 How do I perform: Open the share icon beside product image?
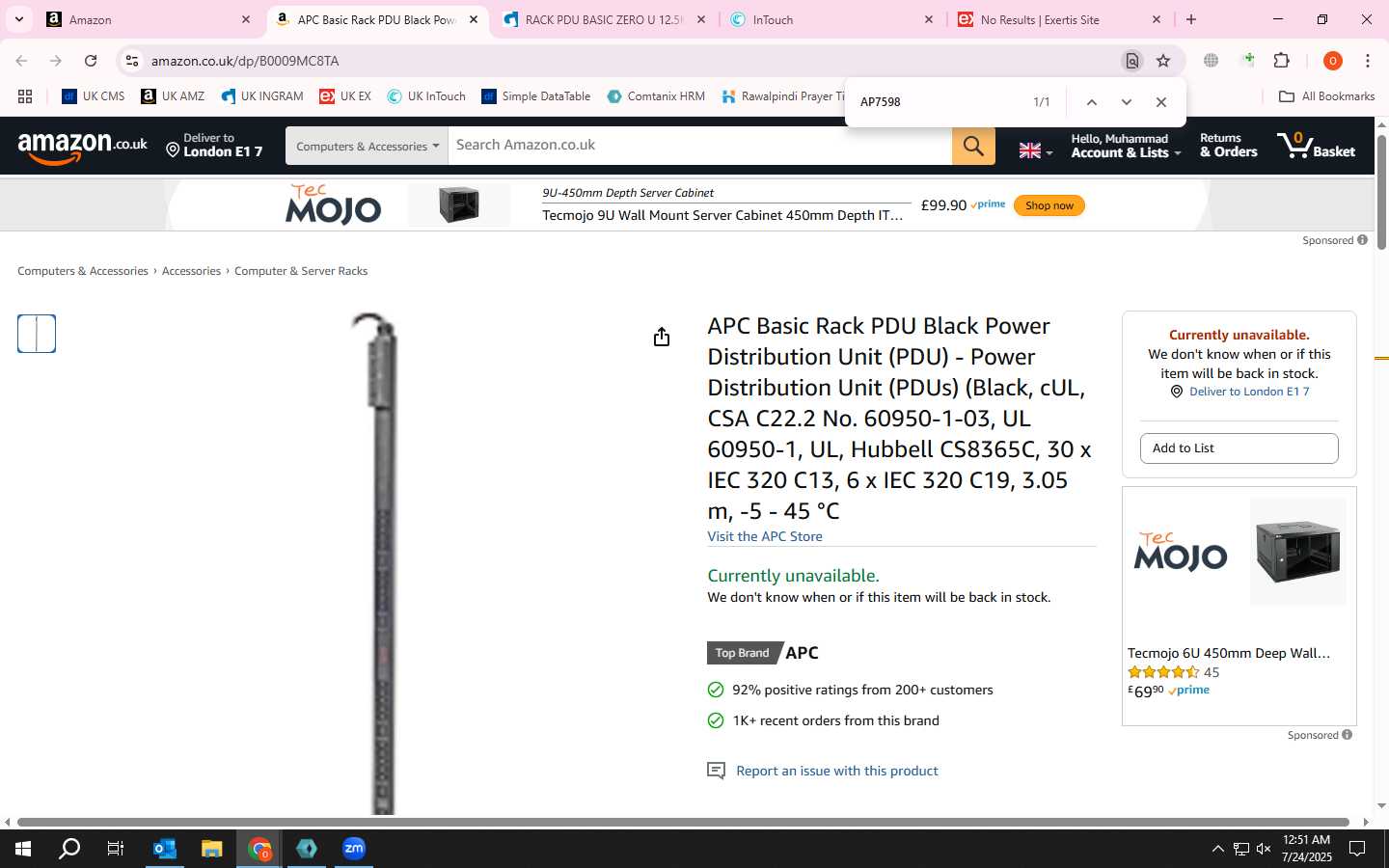(661, 337)
